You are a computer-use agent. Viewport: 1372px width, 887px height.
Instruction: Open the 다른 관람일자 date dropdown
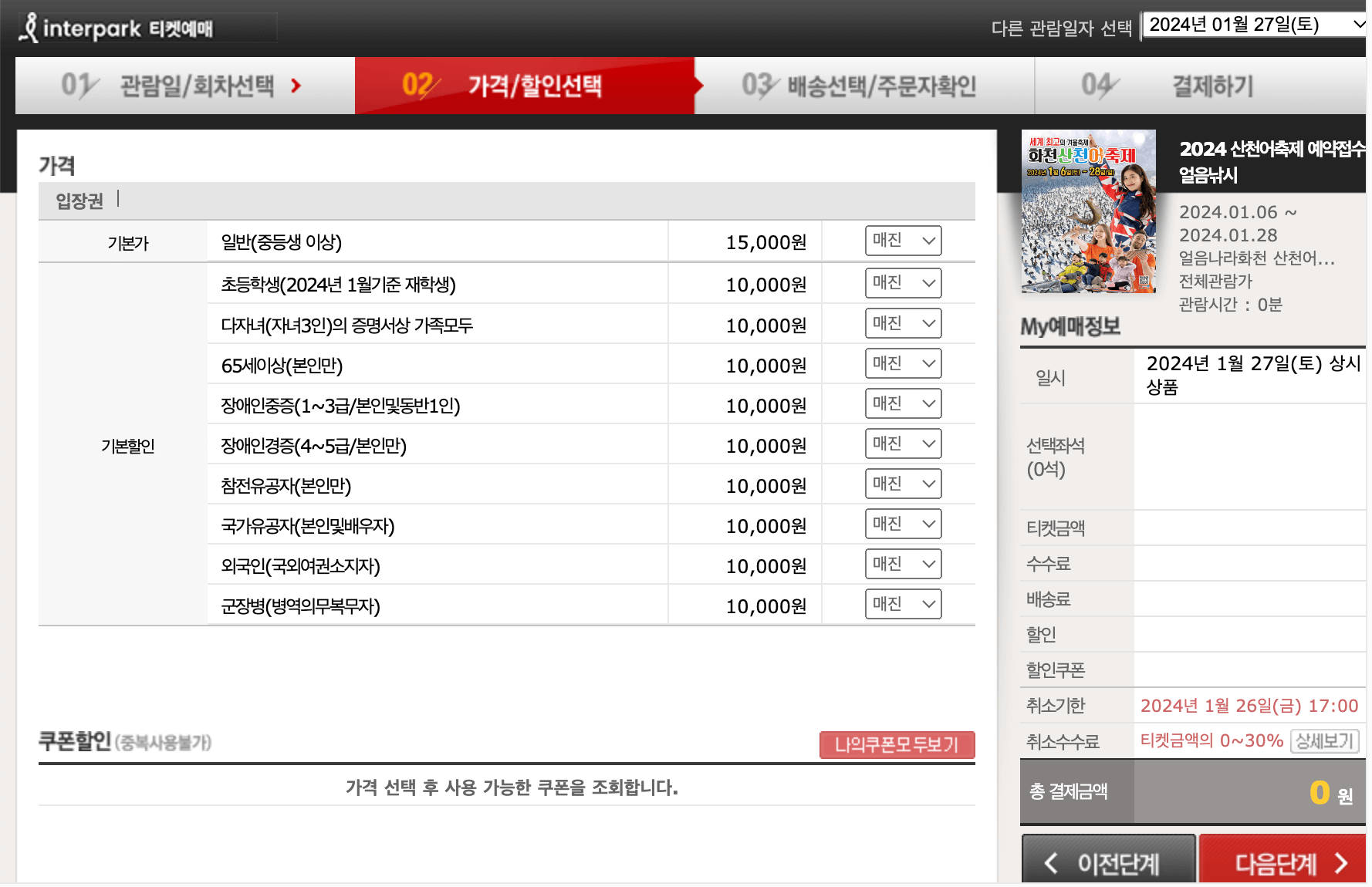(x=1255, y=25)
